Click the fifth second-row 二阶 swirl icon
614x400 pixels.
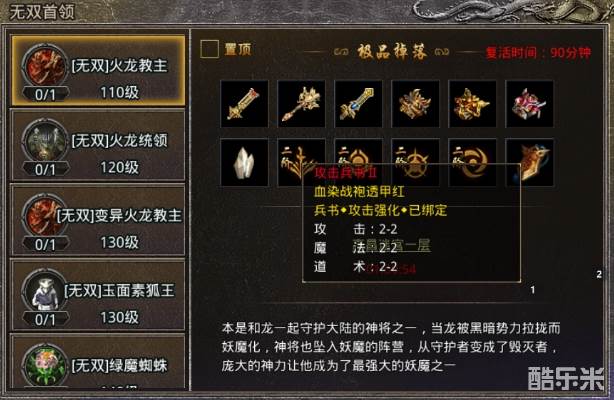pos(472,163)
